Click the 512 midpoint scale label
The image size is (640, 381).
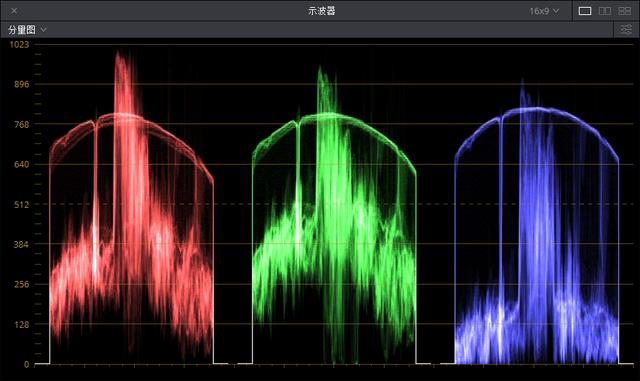pyautogui.click(x=22, y=204)
